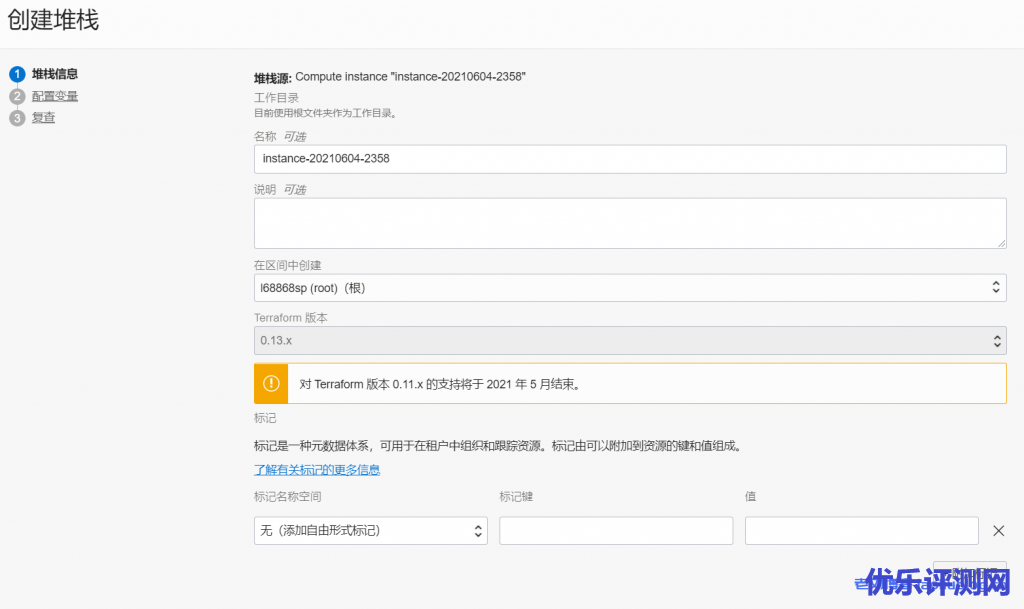Viewport: 1024px width, 609px height.
Task: Click the step 3 circle icon
Action: tap(16, 118)
